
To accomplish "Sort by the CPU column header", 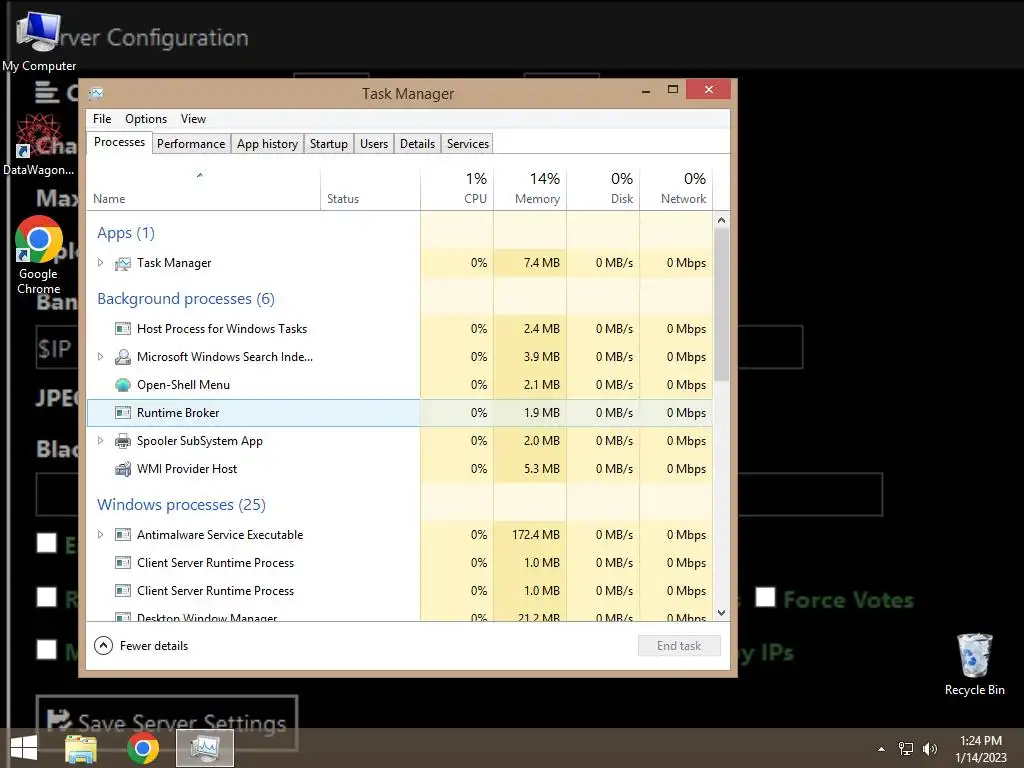I will tap(457, 189).
